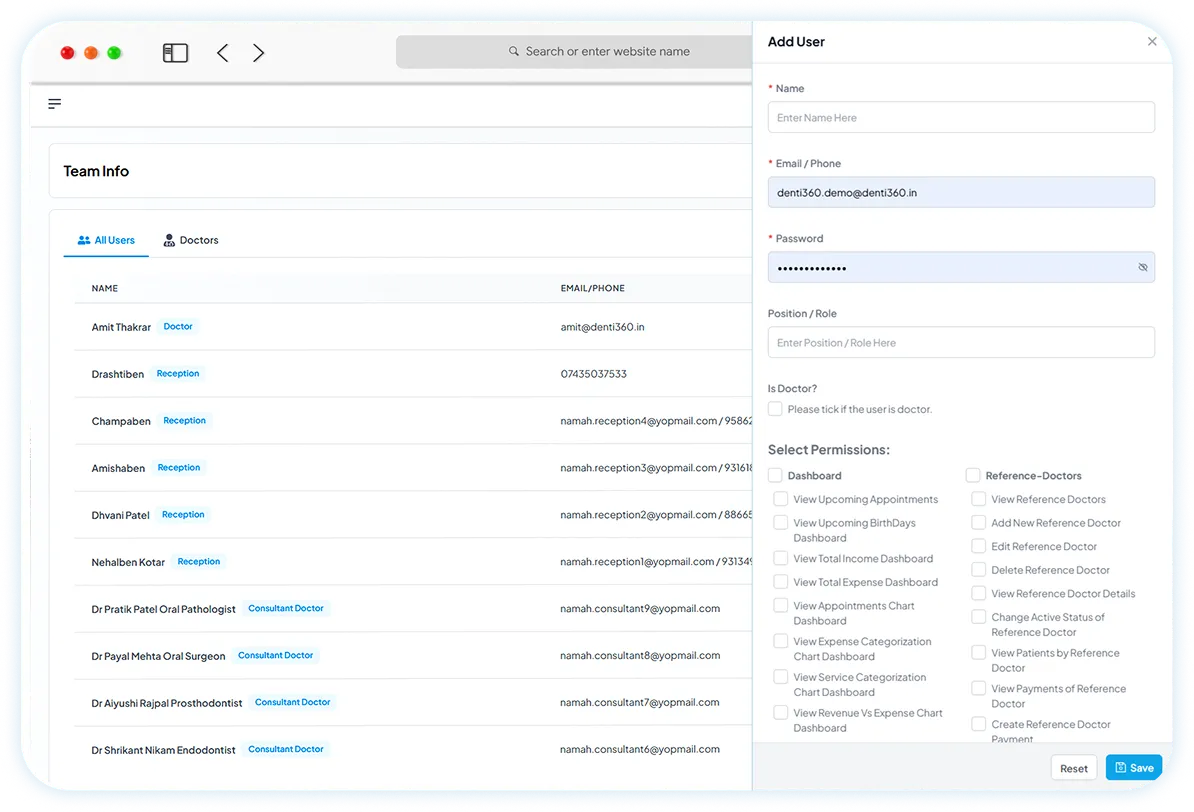
Task: Toggle password visibility eye icon
Action: (1142, 267)
